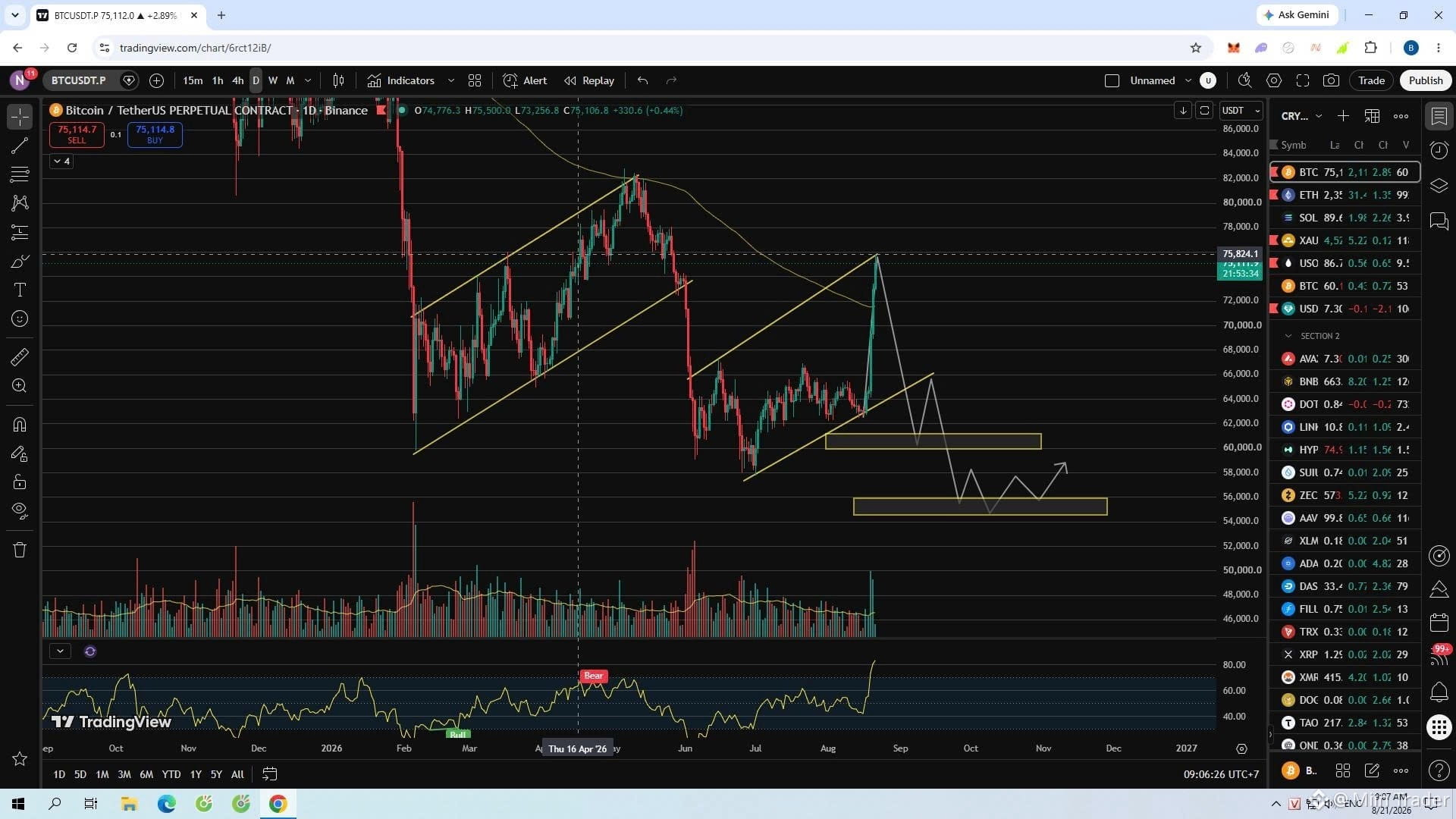The width and height of the screenshot is (1456, 819).
Task: Open notifications bell in right sidebar
Action: tap(1439, 692)
